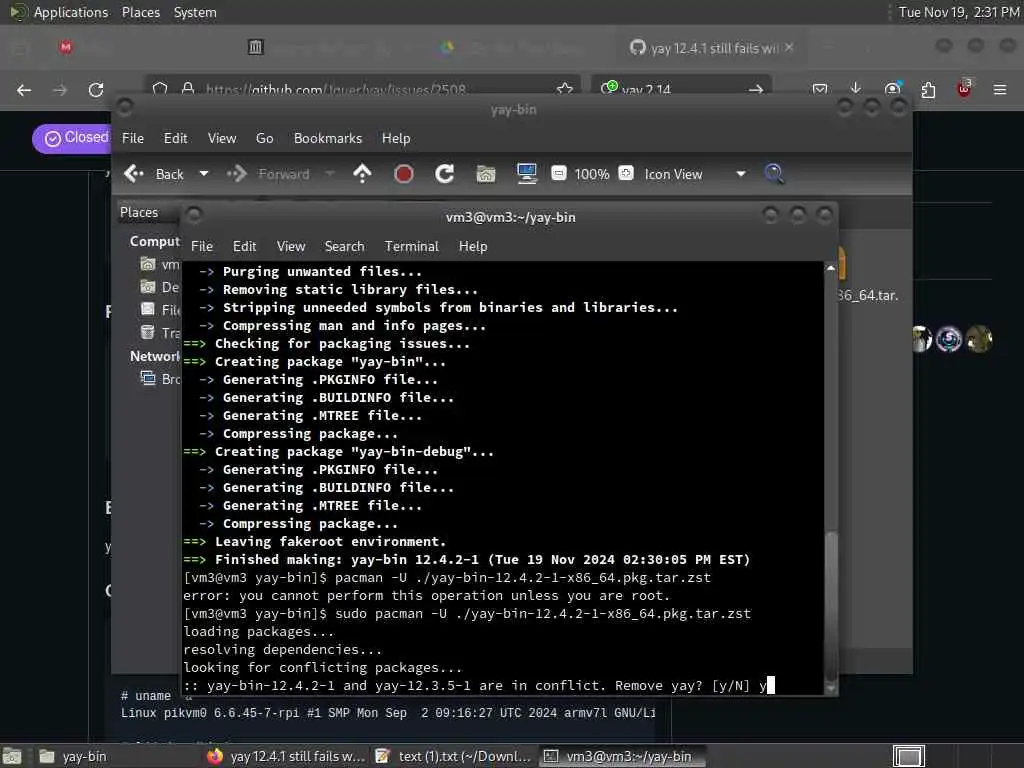Open the System menu in top panel
Image resolution: width=1024 pixels, height=768 pixels.
pos(195,12)
